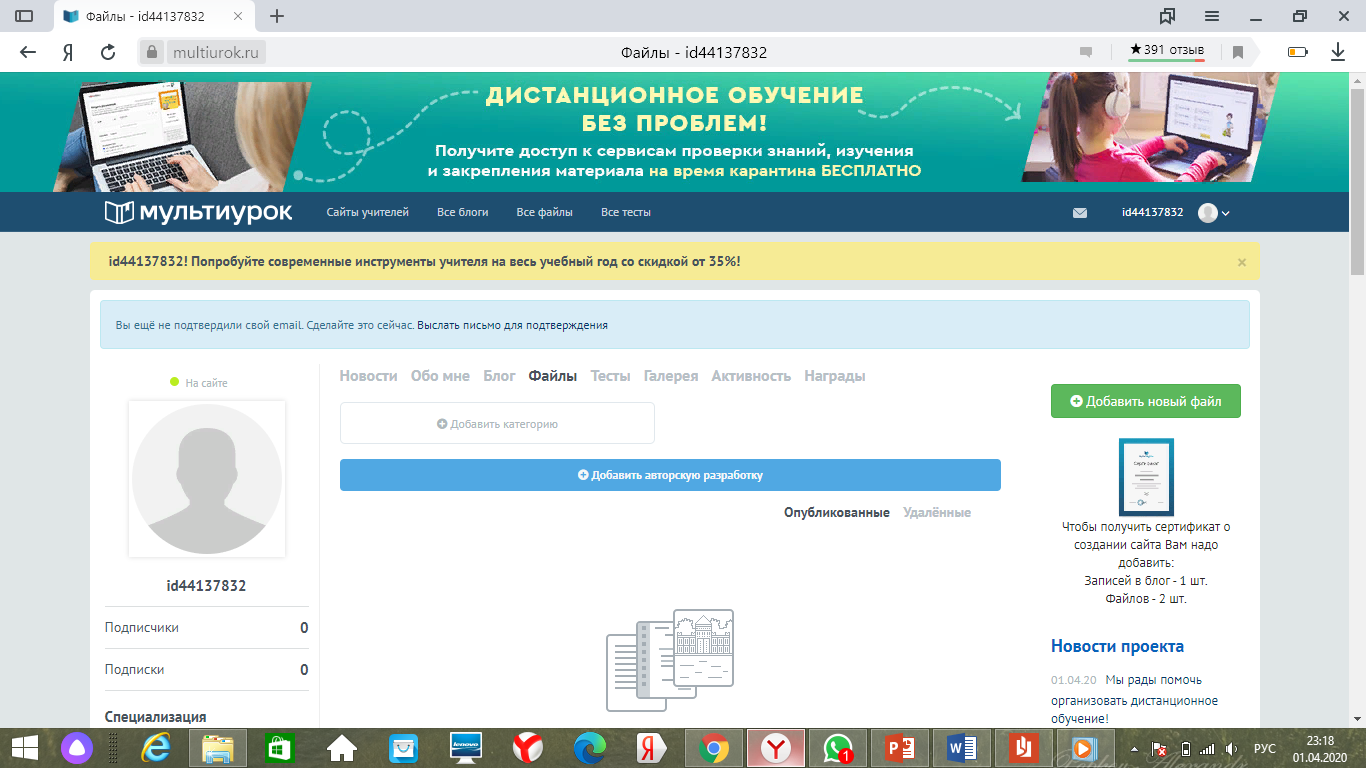The width and height of the screenshot is (1366, 768).
Task: Expand the user avatar dropdown menu
Action: (x=1213, y=213)
